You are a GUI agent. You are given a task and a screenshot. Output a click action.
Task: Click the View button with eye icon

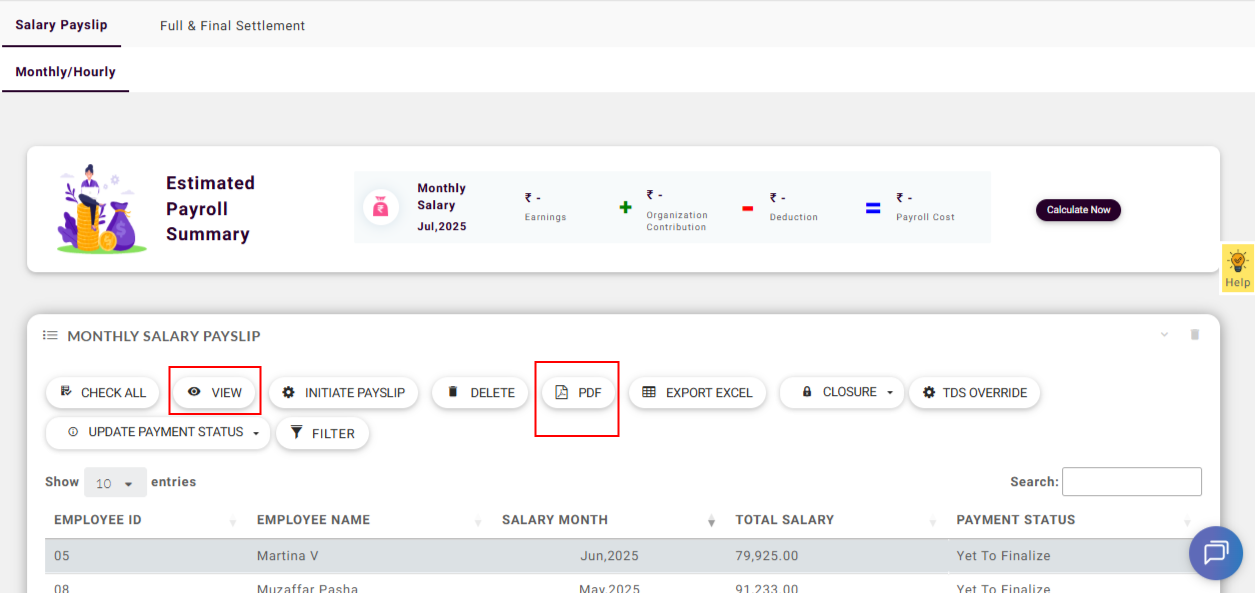coord(215,393)
